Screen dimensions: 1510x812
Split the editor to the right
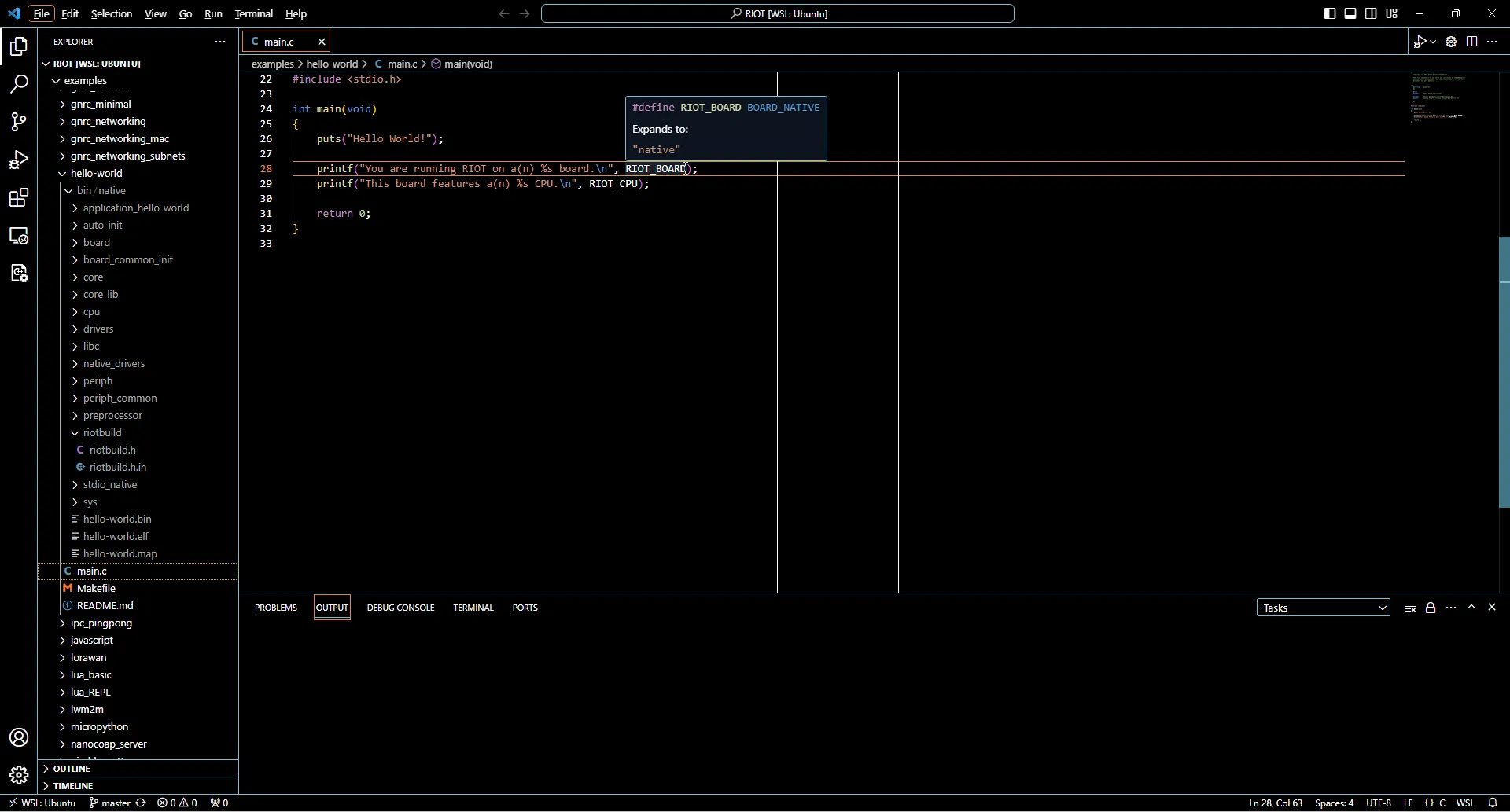point(1471,42)
